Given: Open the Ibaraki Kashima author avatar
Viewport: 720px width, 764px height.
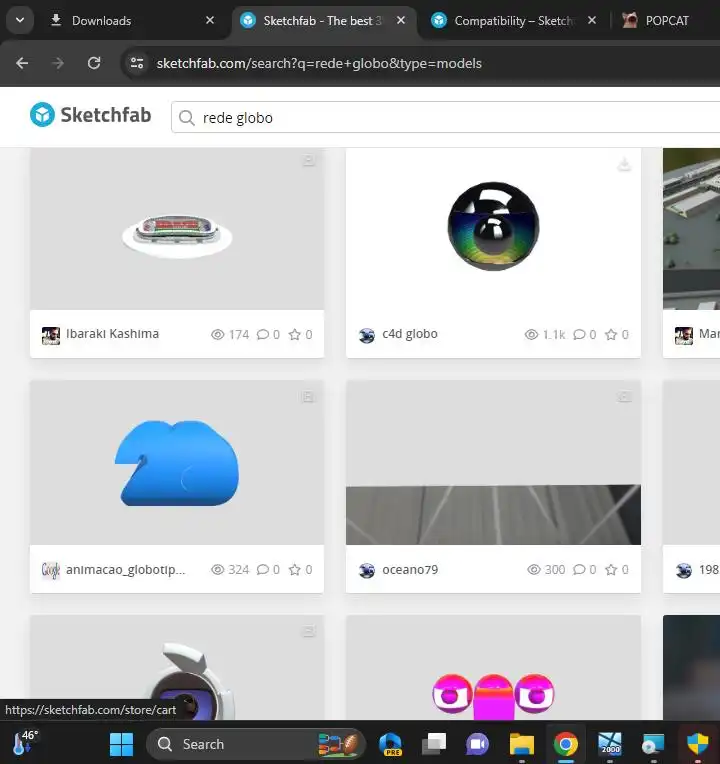Looking at the screenshot, I should [51, 335].
